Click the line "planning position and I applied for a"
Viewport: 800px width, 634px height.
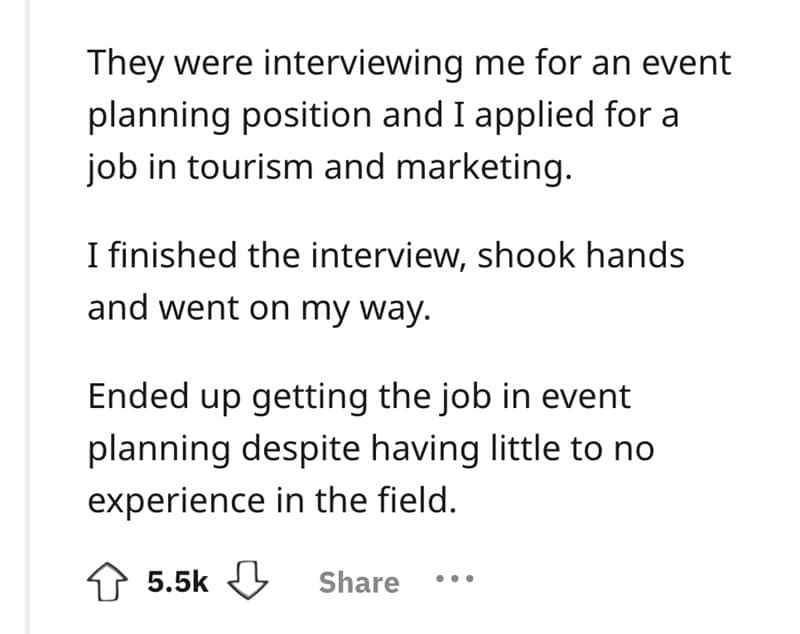tap(383, 115)
